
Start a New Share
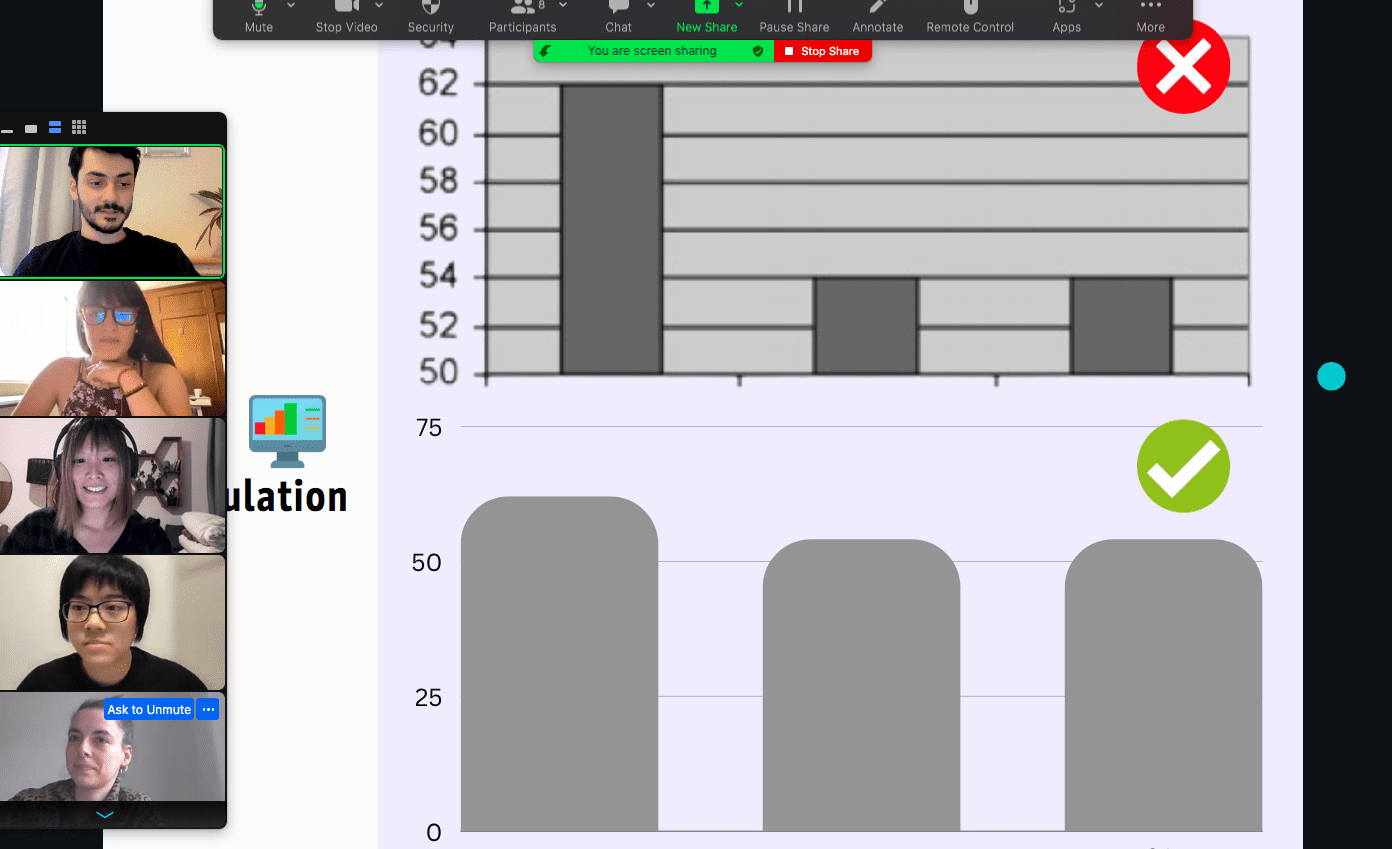706,16
